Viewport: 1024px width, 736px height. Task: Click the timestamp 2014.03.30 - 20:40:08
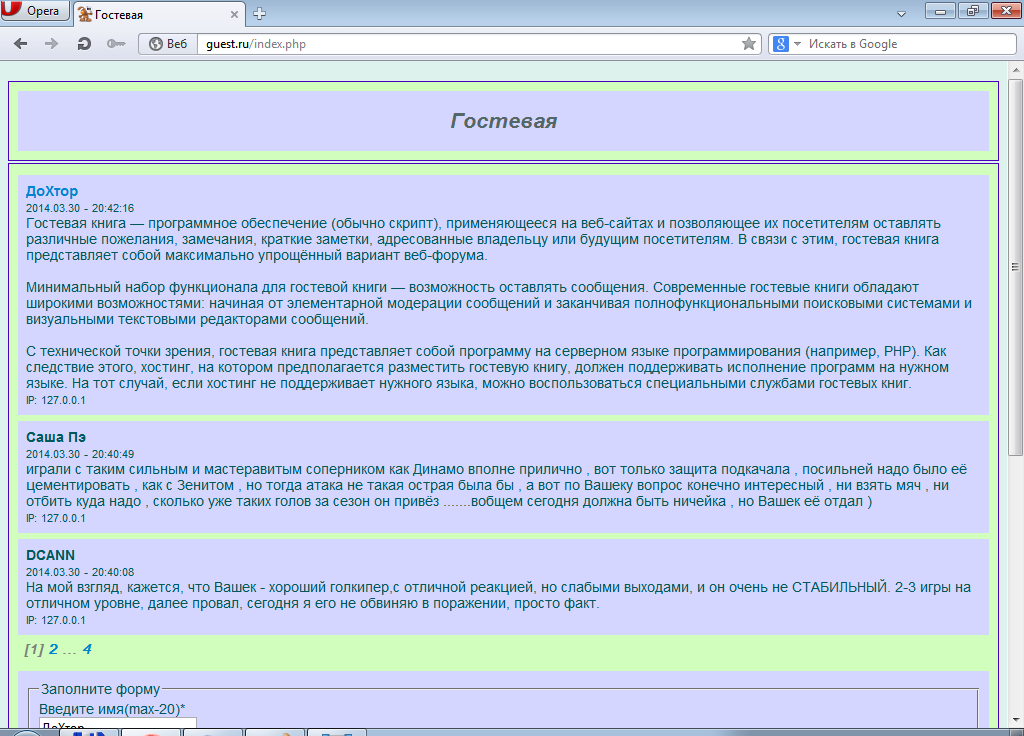pos(80,572)
